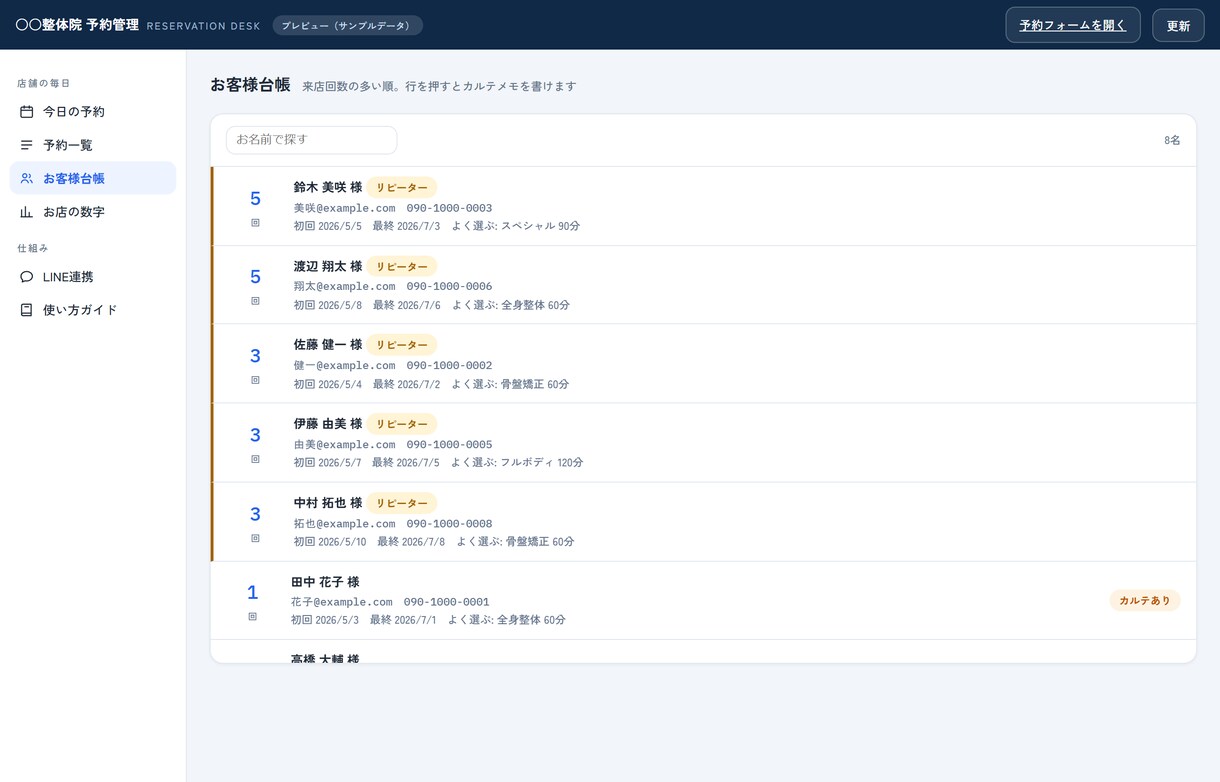Image resolution: width=1220 pixels, height=782 pixels.
Task: Click ○○整体院 予約管理 app title
Action: [77, 25]
